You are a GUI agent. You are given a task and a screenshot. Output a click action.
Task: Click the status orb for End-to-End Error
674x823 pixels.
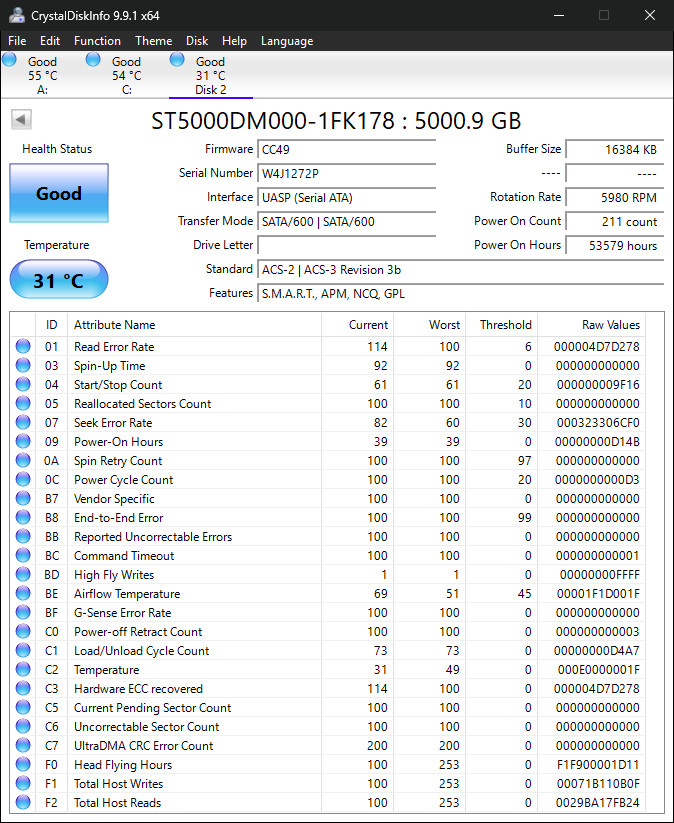(23, 517)
